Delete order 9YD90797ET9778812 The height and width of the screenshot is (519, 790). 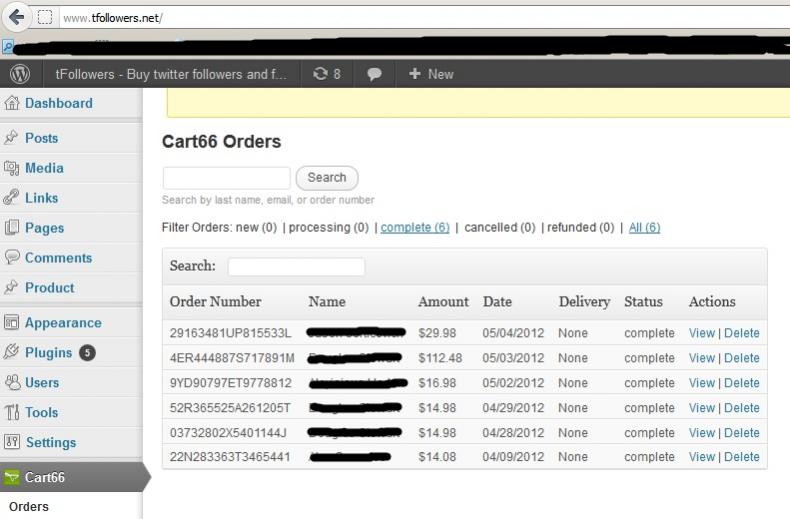742,383
